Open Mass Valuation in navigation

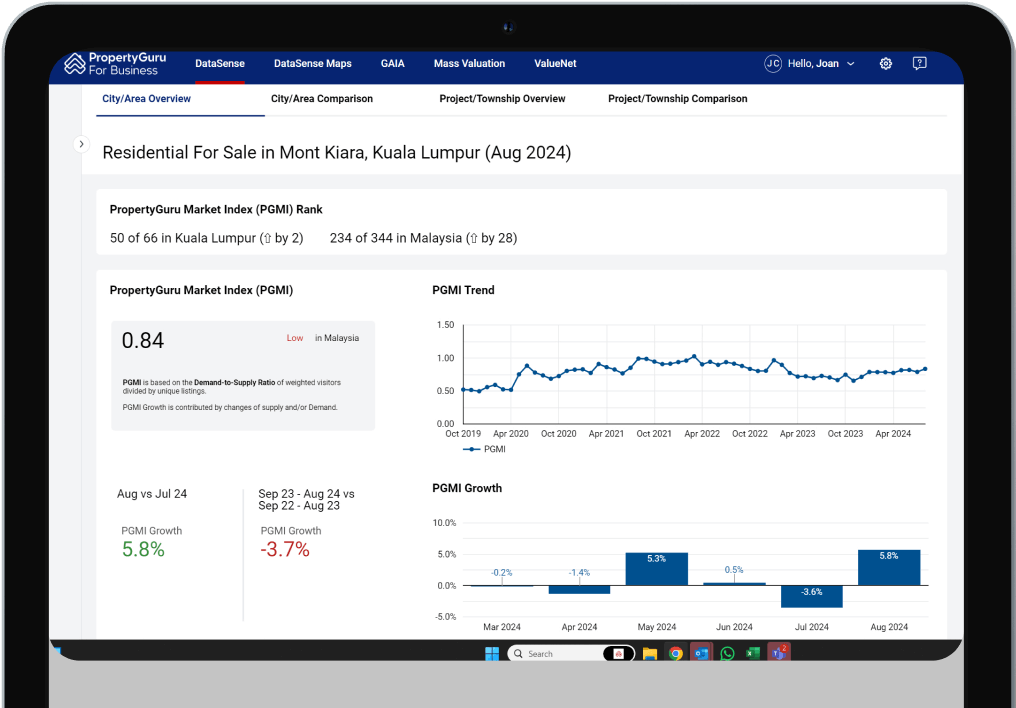point(469,63)
